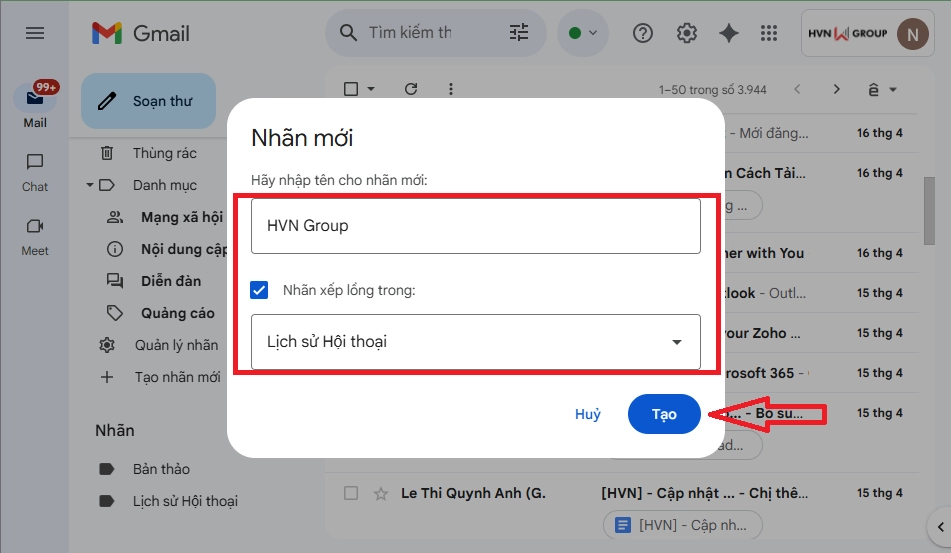The height and width of the screenshot is (553, 951).
Task: Click the search filter options icon
Action: (519, 33)
